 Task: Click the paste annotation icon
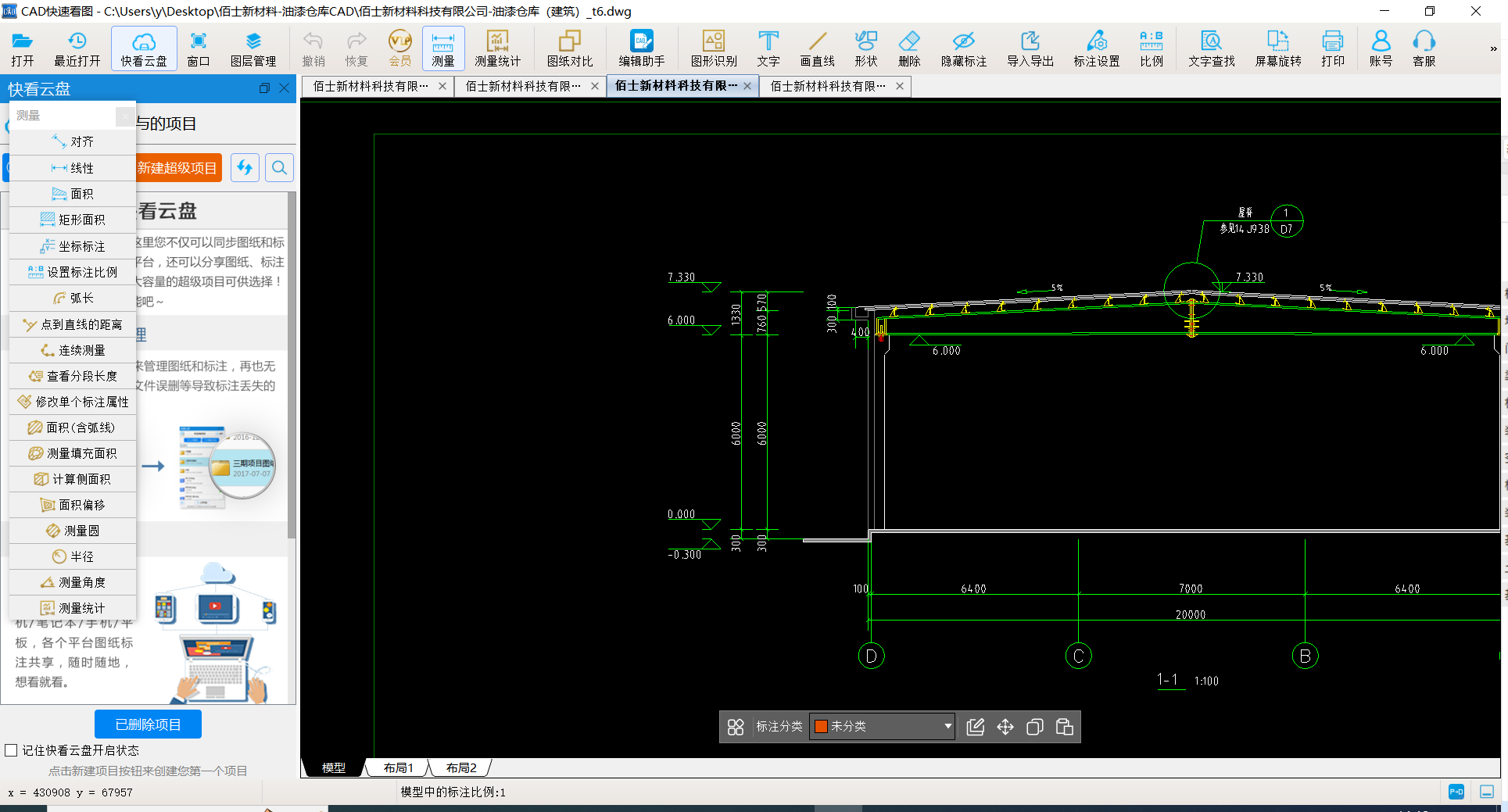tap(1065, 727)
